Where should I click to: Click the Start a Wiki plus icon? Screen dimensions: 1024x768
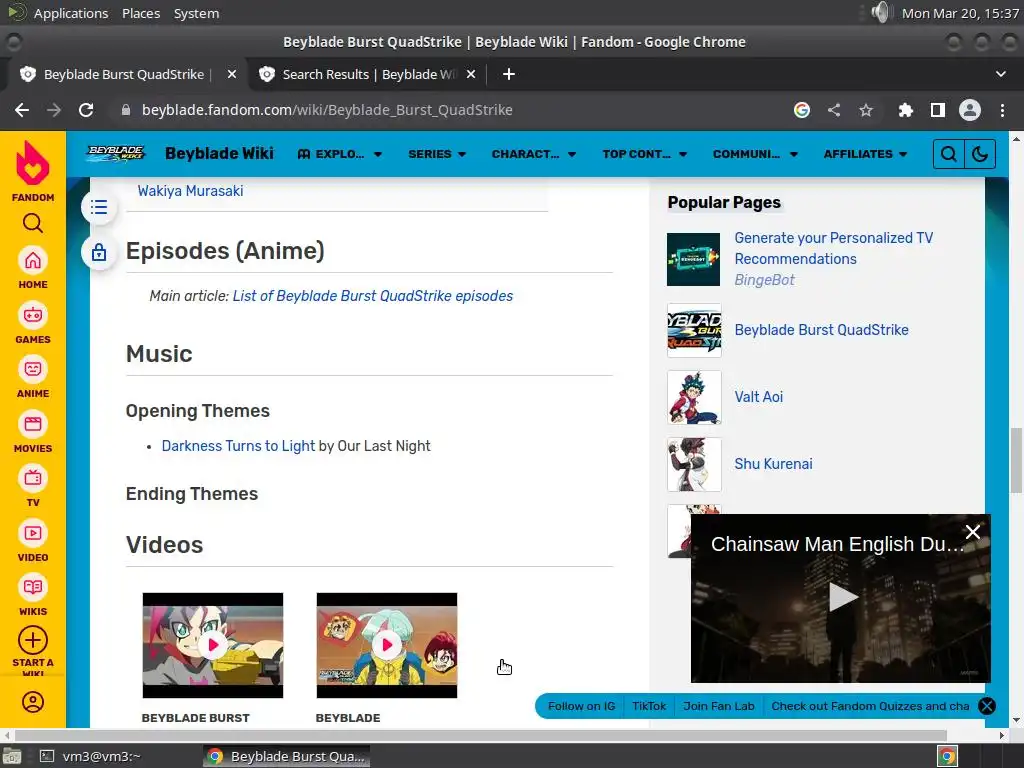pos(33,641)
